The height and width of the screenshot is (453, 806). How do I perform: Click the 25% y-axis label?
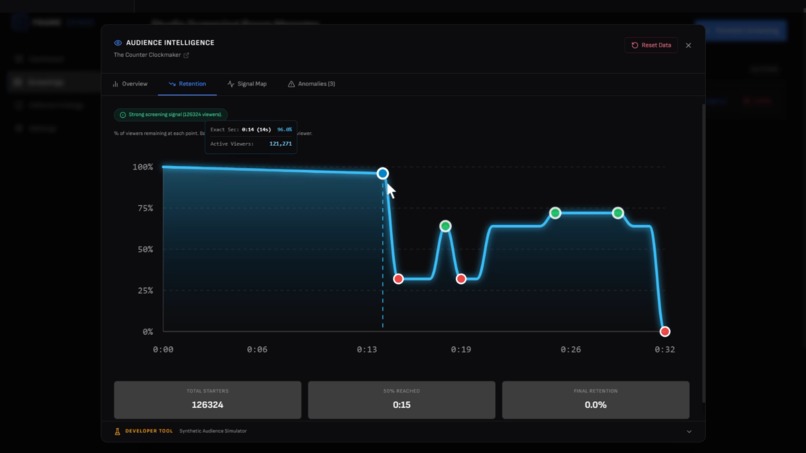145,291
